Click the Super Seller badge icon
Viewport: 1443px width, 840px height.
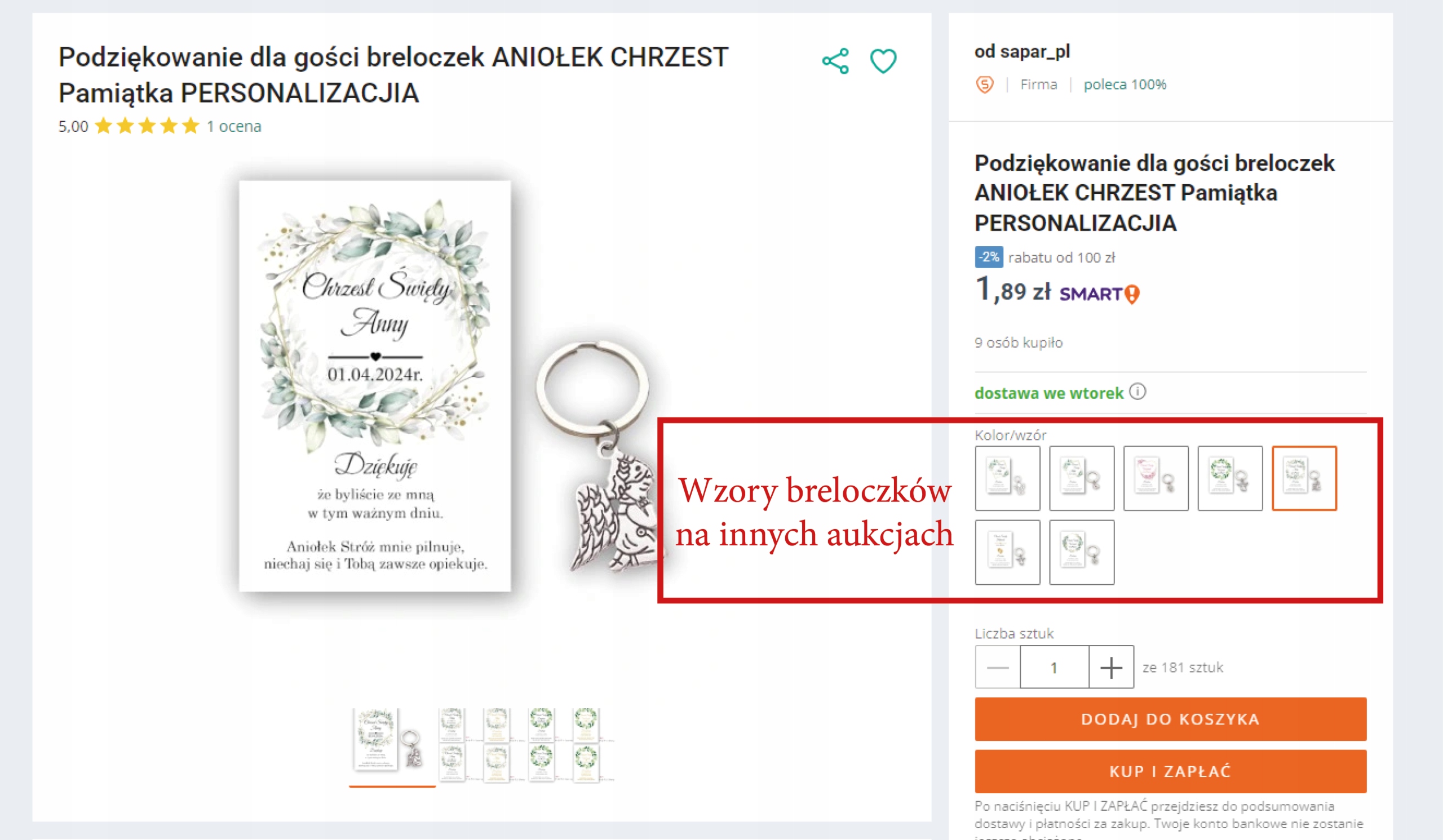pyautogui.click(x=984, y=85)
